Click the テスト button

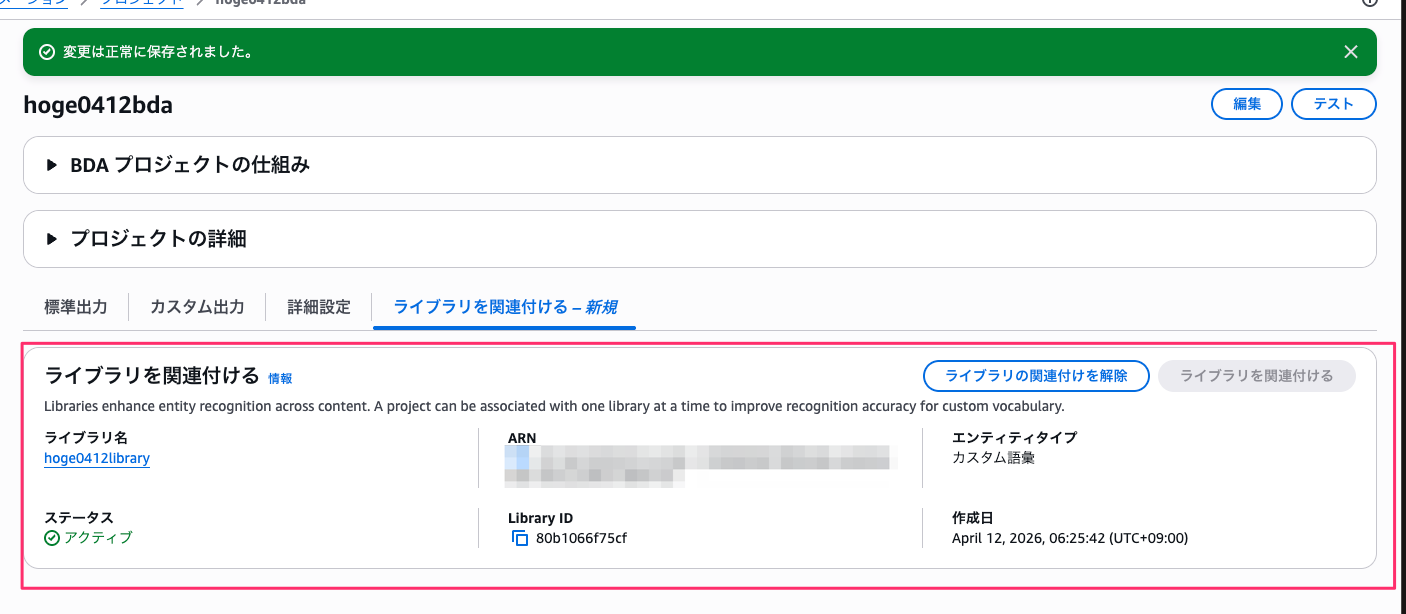pos(1333,104)
